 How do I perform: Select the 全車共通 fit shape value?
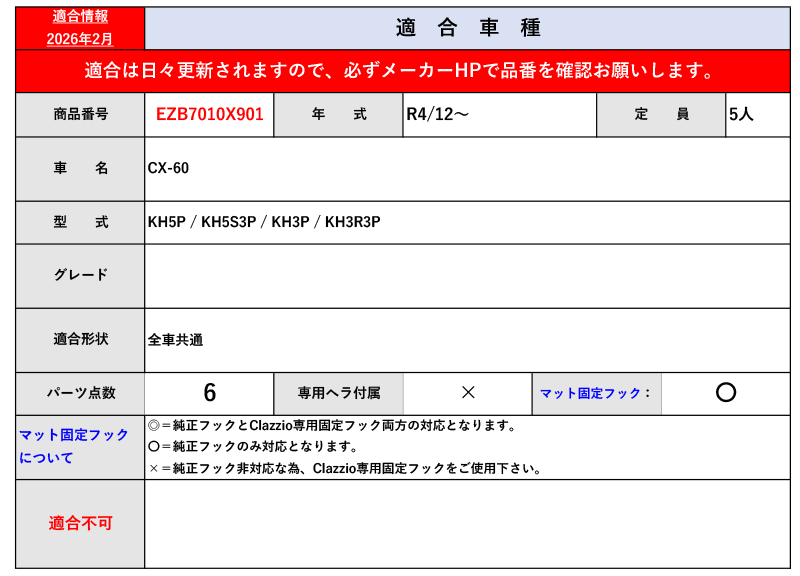pyautogui.click(x=175, y=339)
